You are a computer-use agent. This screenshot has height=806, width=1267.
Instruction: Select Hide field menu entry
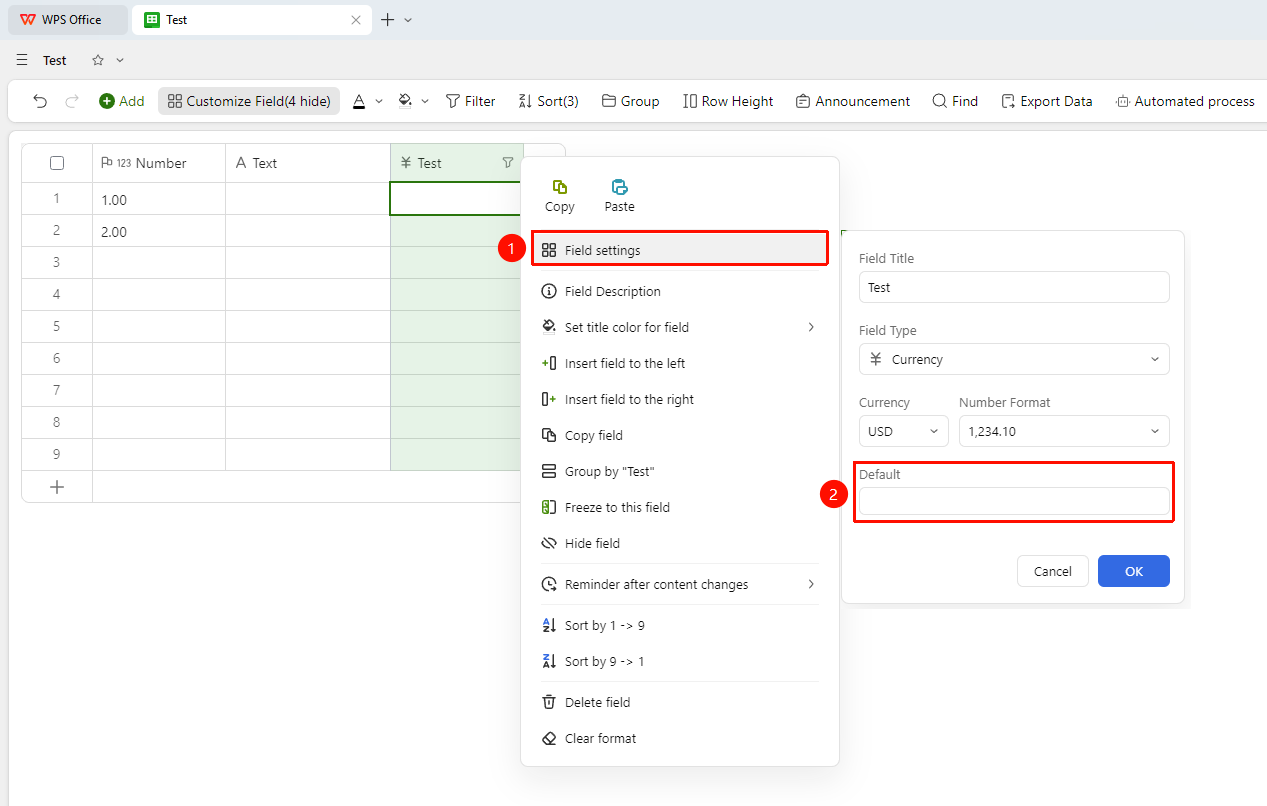(680, 543)
